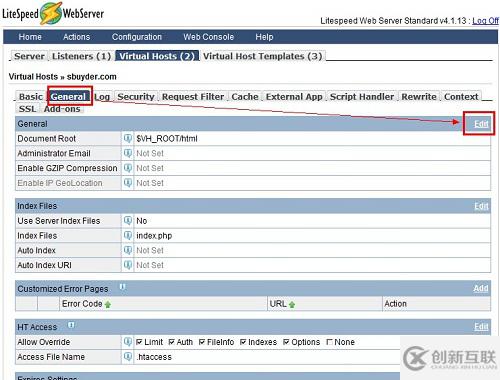Screen dimensions: 500x380
Task: Click the $VH_ROOT/html value
Action: click(x=167, y=138)
